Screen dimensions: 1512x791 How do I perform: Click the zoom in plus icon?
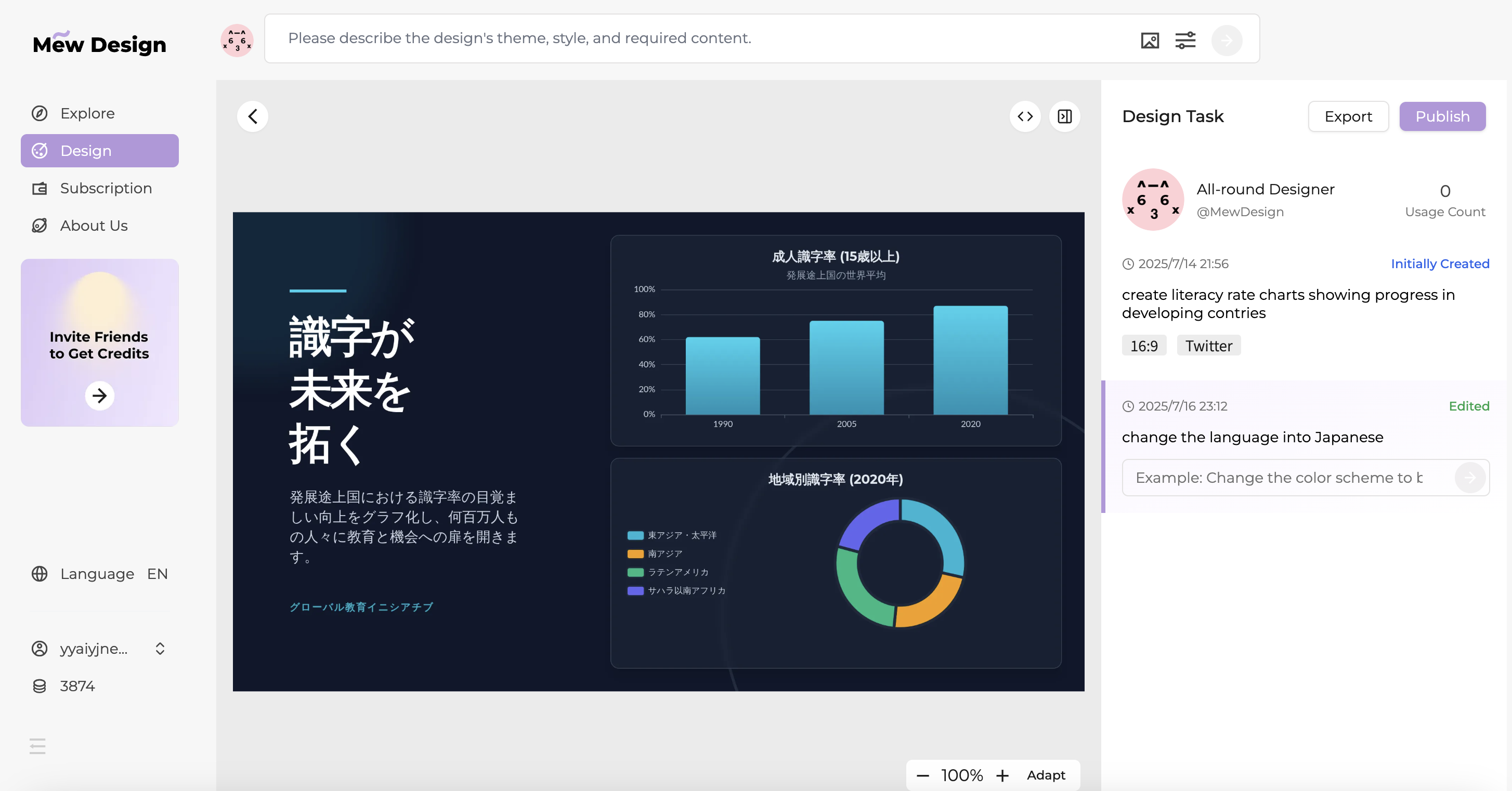coord(1002,776)
